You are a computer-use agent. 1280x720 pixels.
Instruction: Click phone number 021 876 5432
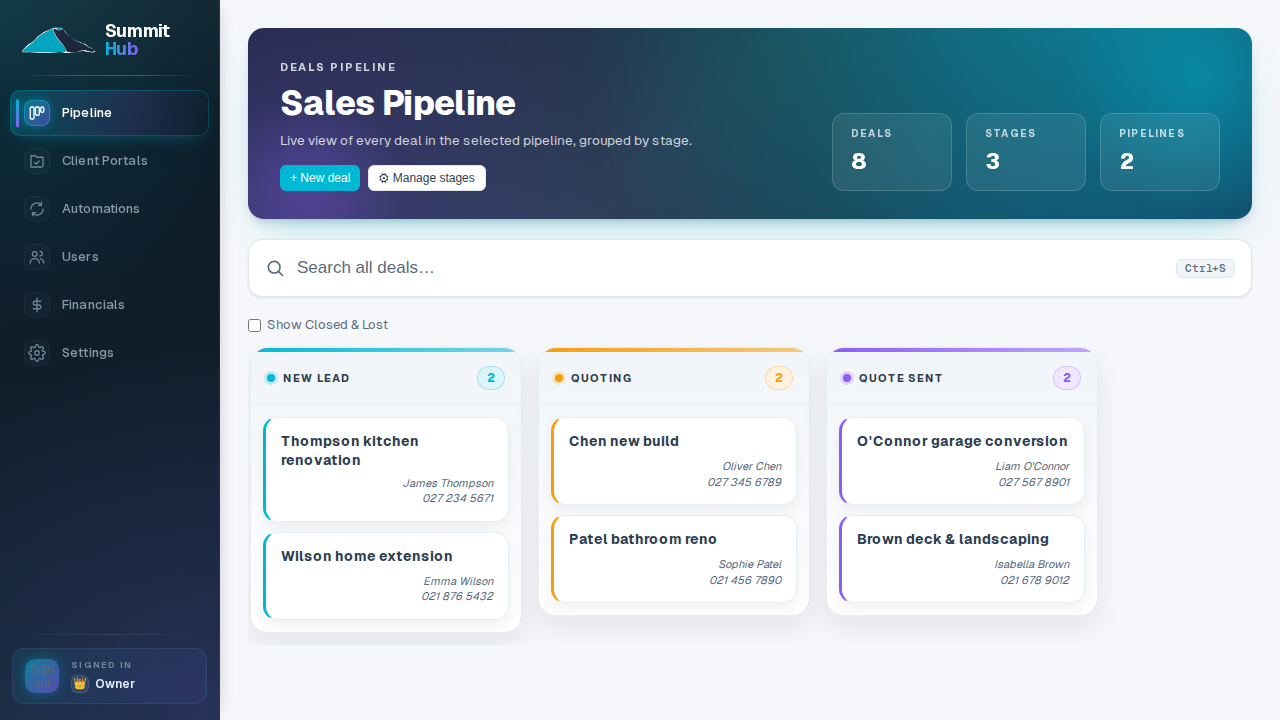point(457,596)
